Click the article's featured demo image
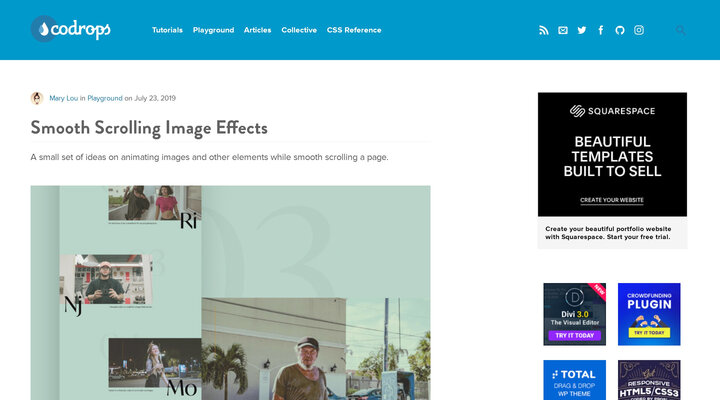This screenshot has height=400, width=720. [x=231, y=293]
